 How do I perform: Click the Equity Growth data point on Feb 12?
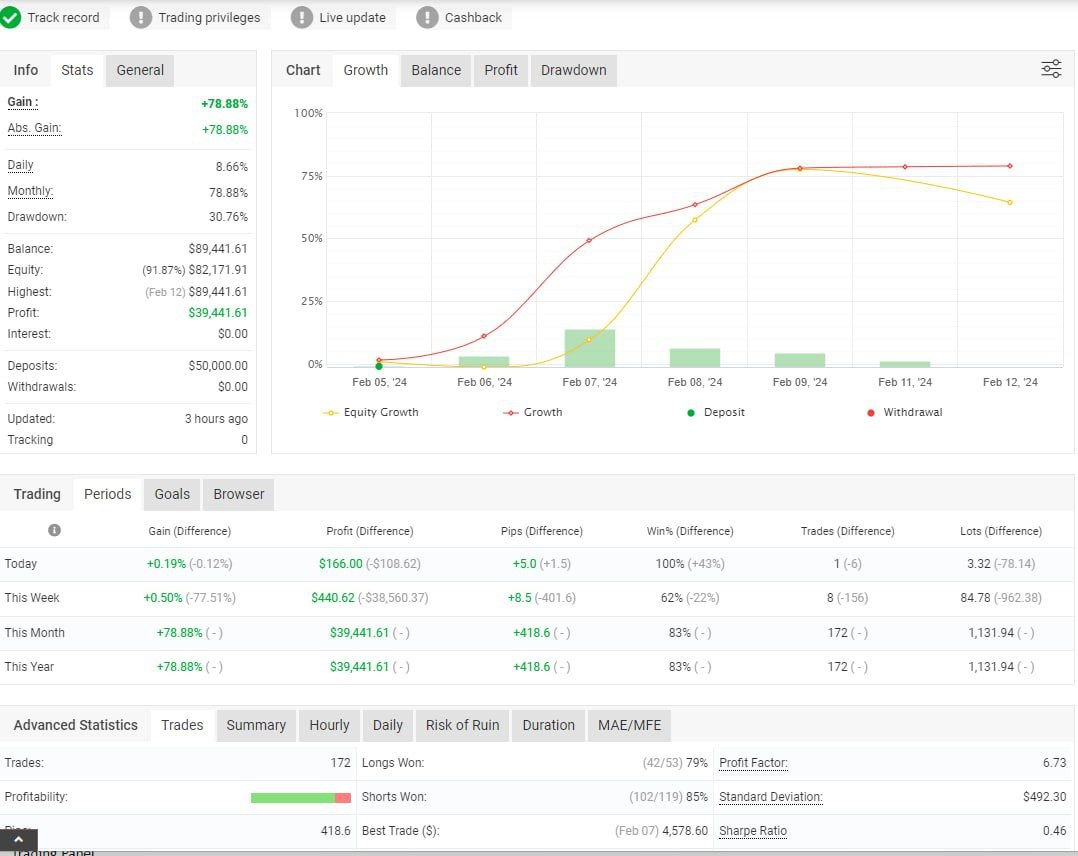pos(1010,202)
